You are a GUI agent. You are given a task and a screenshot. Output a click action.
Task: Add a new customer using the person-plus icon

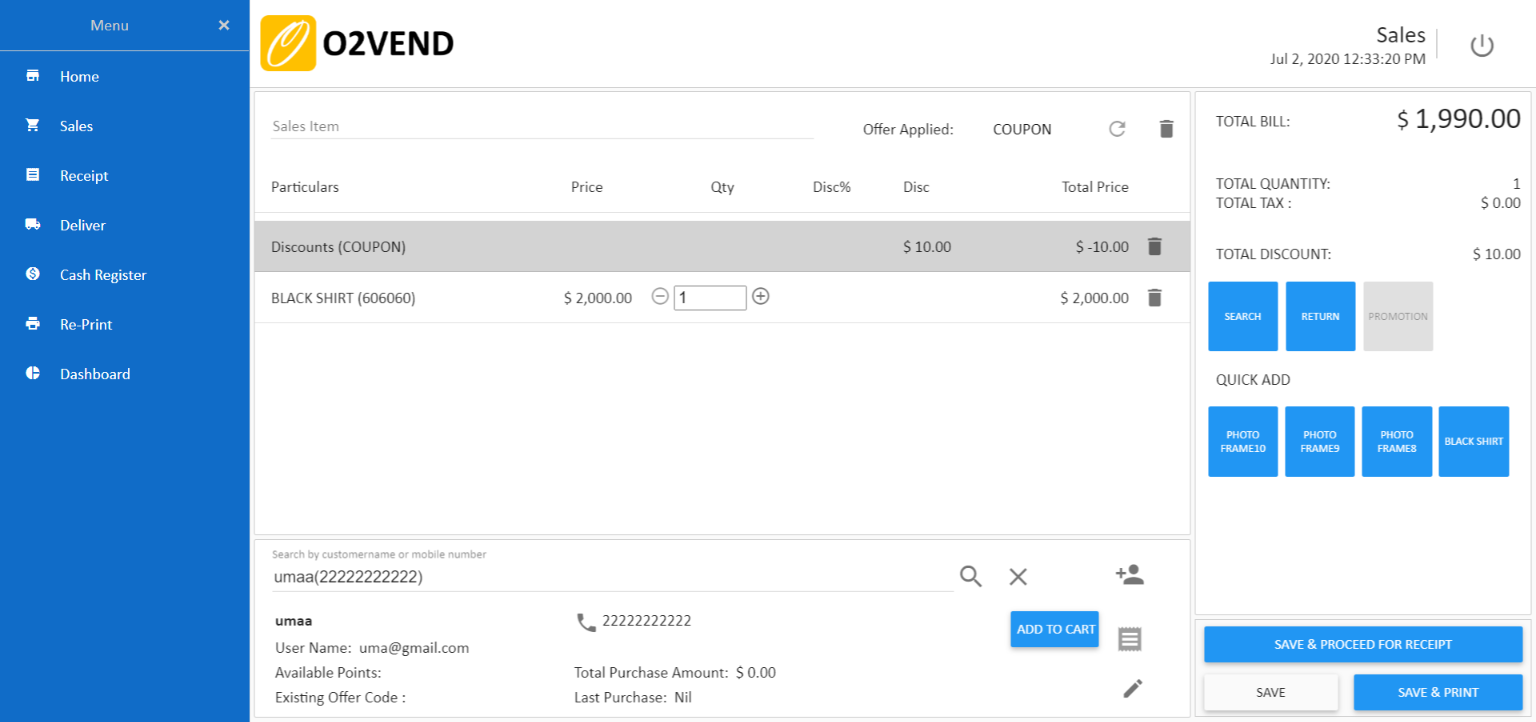tap(1129, 575)
